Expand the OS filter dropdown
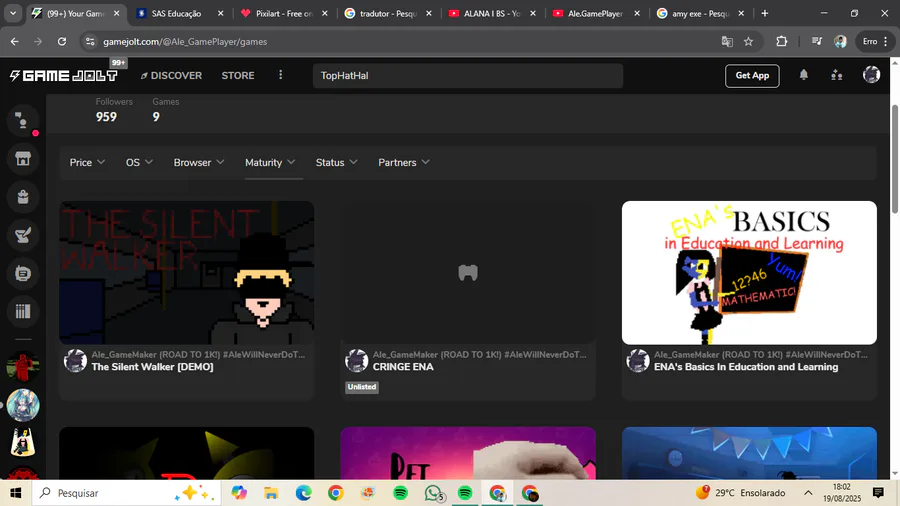The height and width of the screenshot is (506, 900). click(x=139, y=162)
